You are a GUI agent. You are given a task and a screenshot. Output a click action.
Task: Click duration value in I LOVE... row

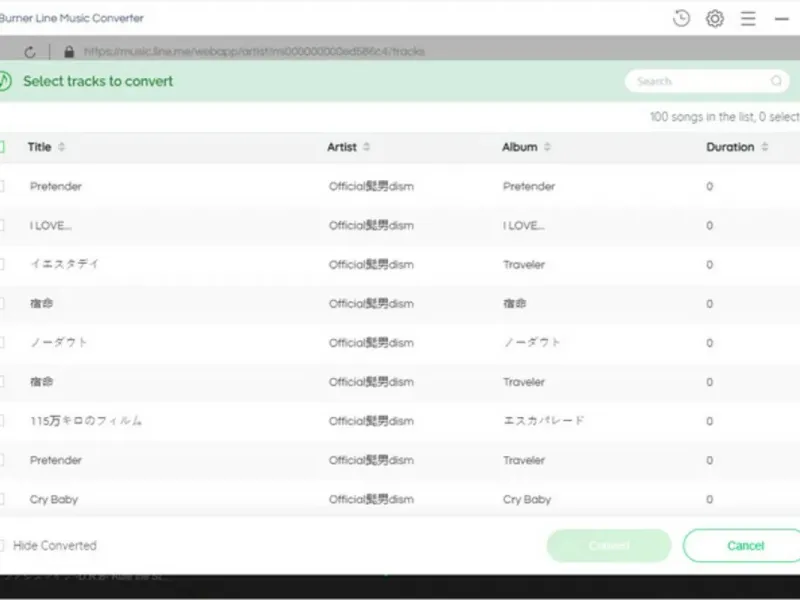coord(709,226)
